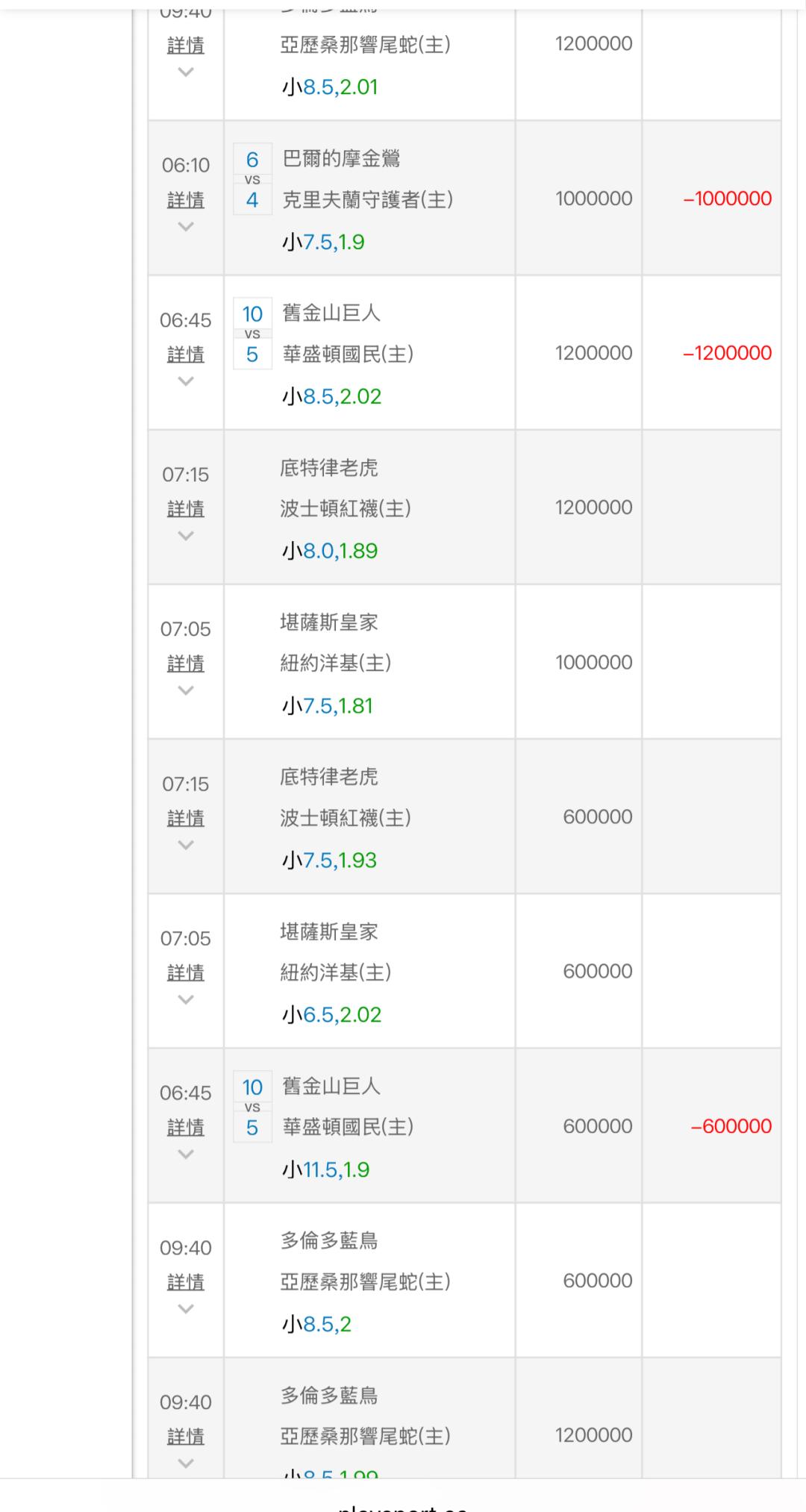Click 克里夫蘭守護者(主) team name

pos(367,199)
